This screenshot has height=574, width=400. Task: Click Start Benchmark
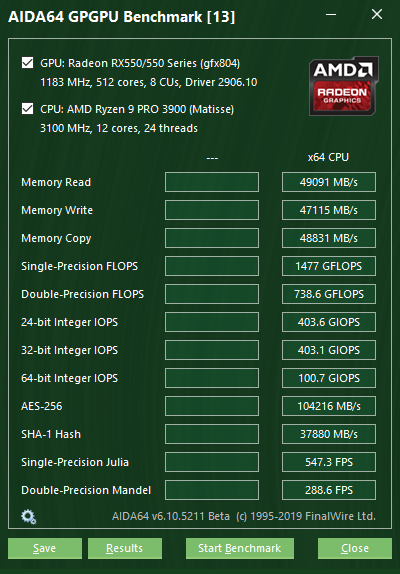pos(240,548)
